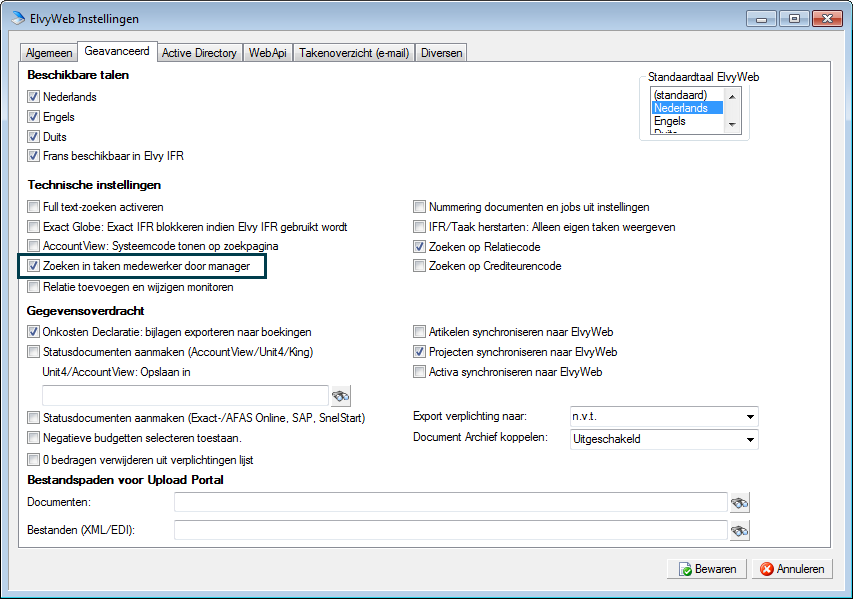
Task: Click the Unit4/AccountView: Opslaan in text field
Action: point(186,396)
